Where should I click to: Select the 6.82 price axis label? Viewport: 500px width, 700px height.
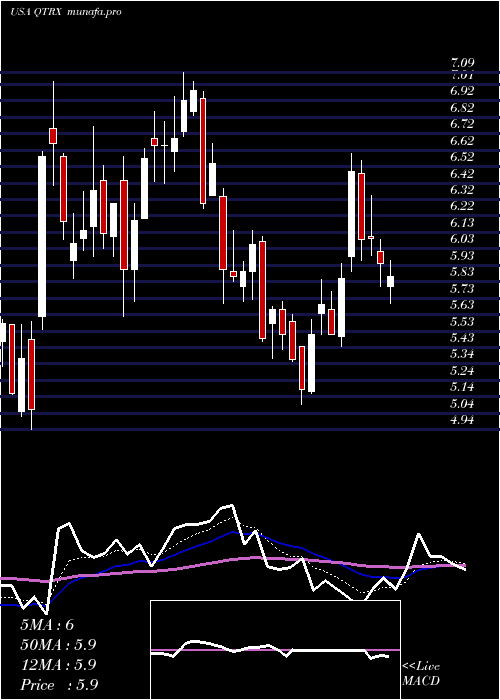click(x=462, y=108)
